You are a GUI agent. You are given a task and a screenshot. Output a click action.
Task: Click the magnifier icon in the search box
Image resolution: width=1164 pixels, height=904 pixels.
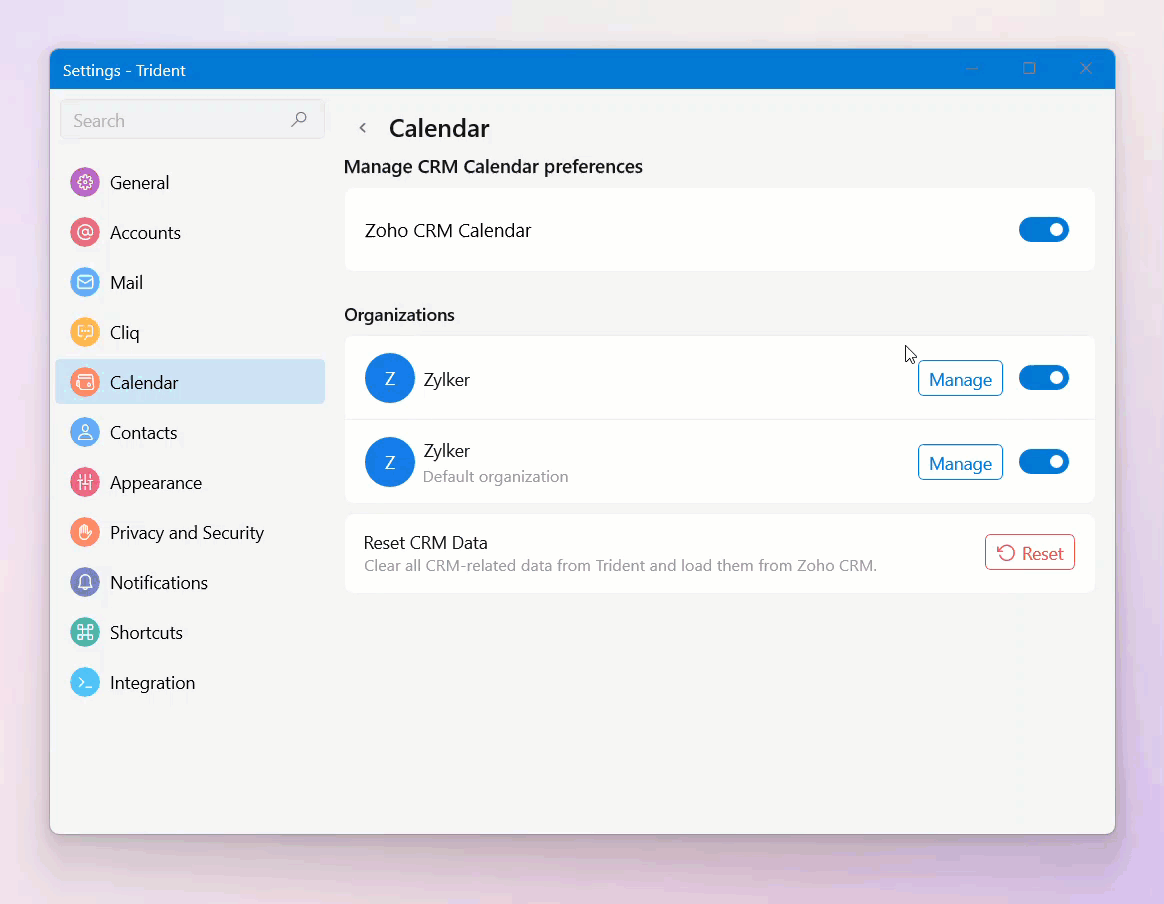[298, 119]
